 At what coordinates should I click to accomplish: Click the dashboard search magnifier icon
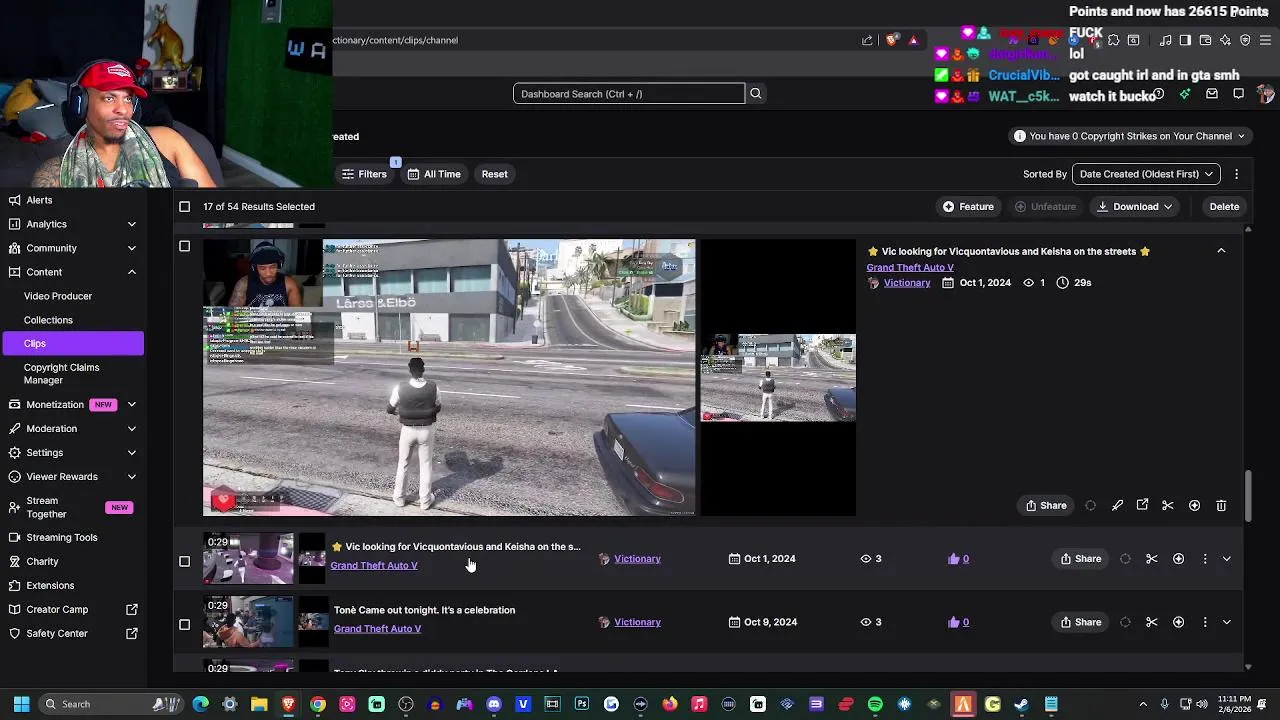pyautogui.click(x=756, y=94)
